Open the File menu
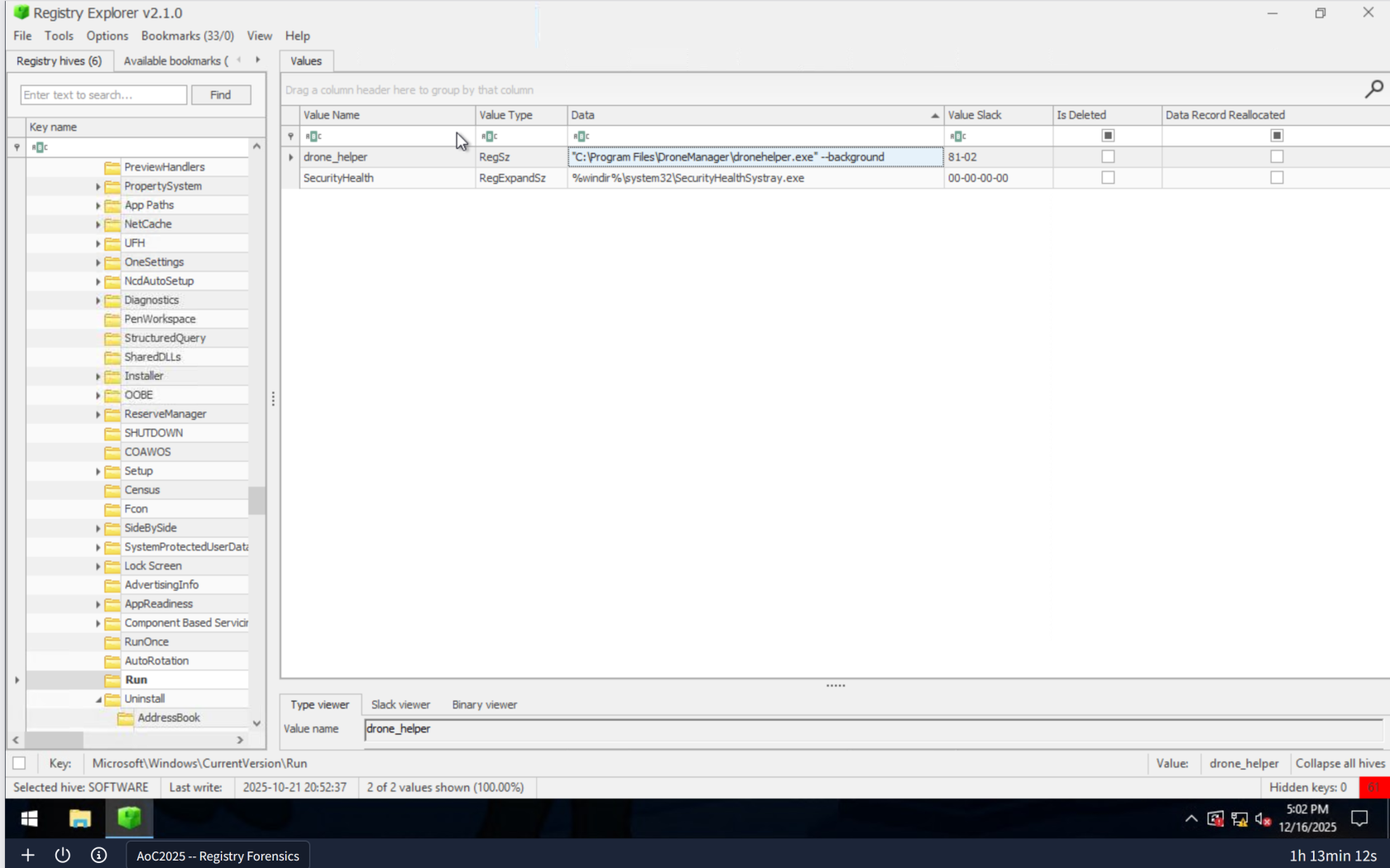 tap(22, 36)
